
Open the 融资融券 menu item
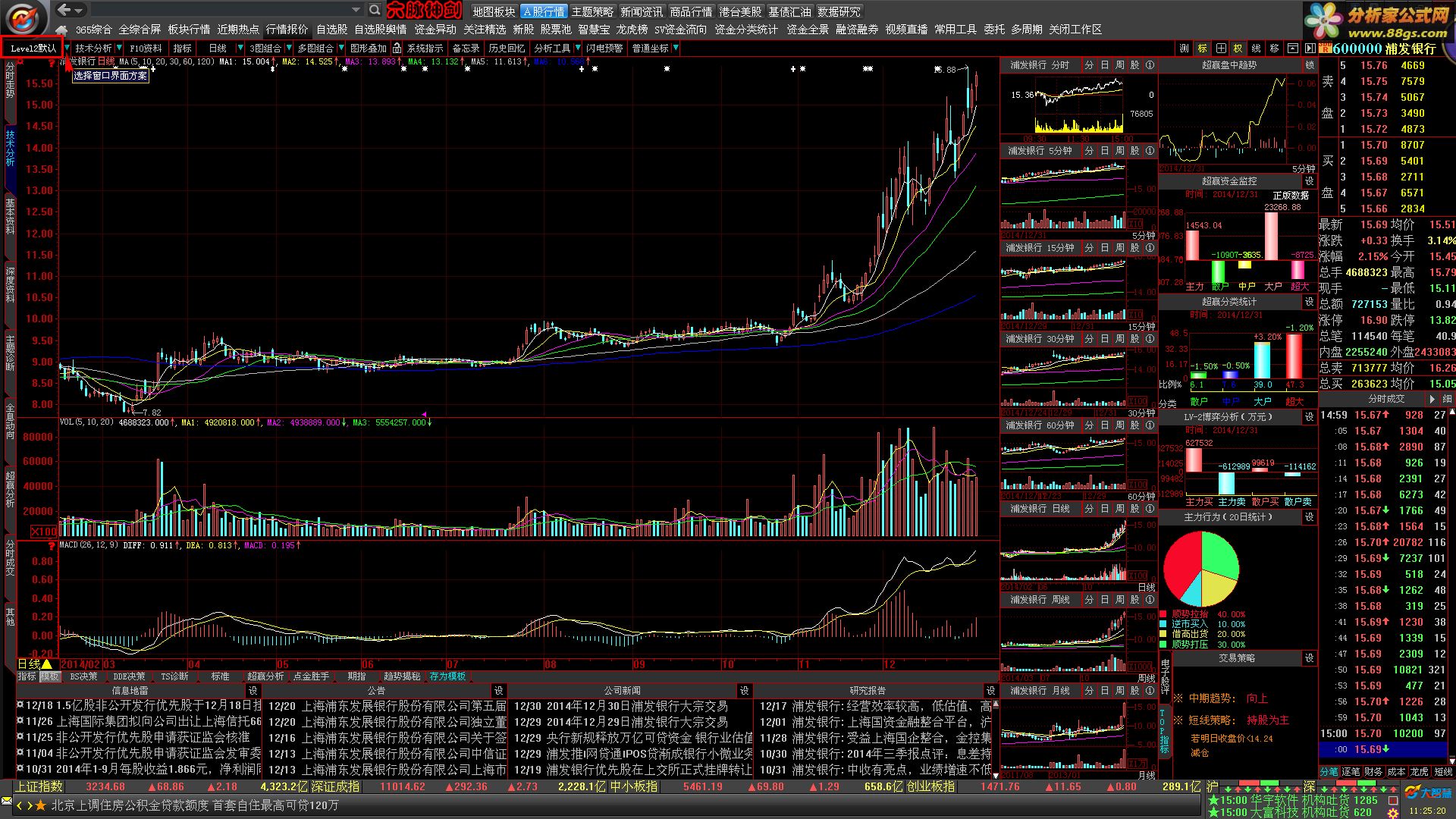(x=857, y=30)
